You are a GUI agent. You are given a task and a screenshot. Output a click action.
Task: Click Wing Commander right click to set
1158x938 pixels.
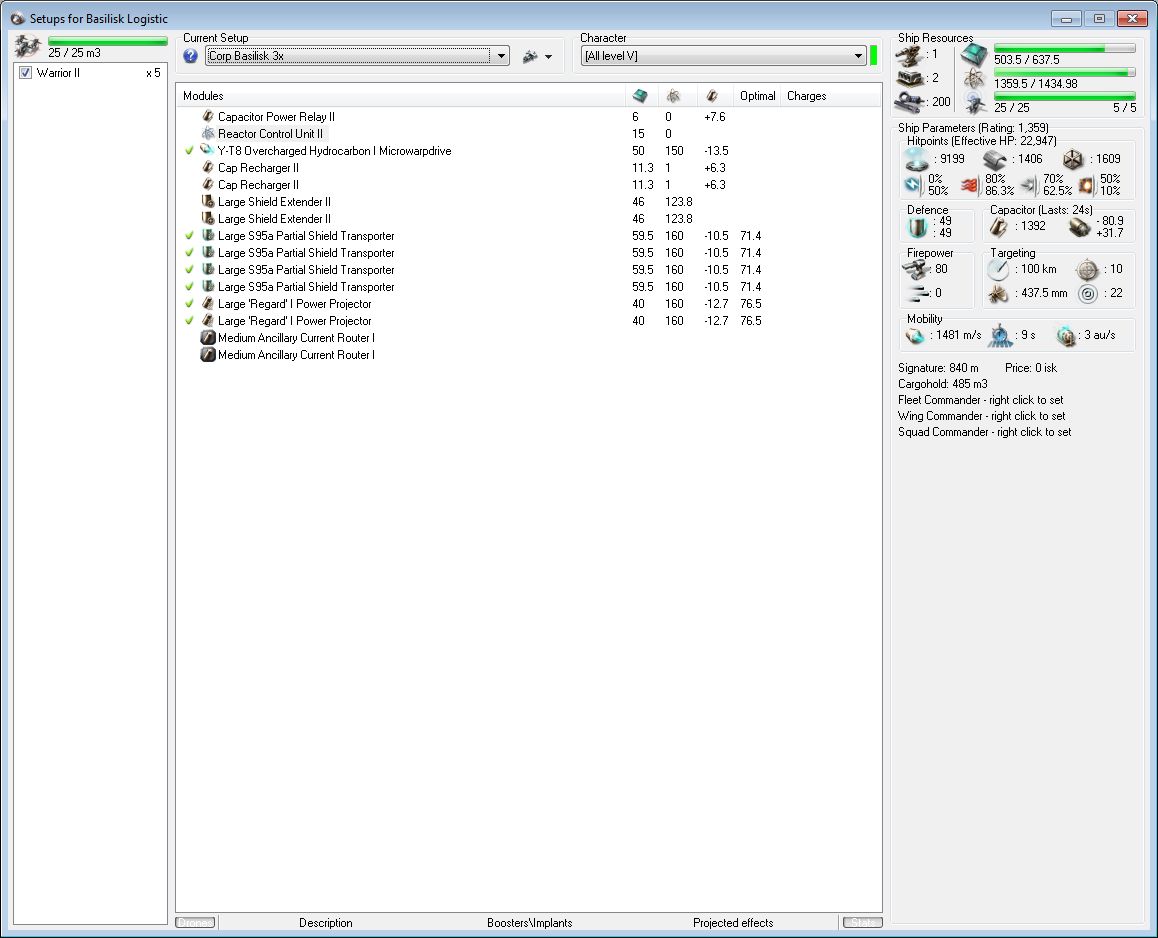pos(981,416)
